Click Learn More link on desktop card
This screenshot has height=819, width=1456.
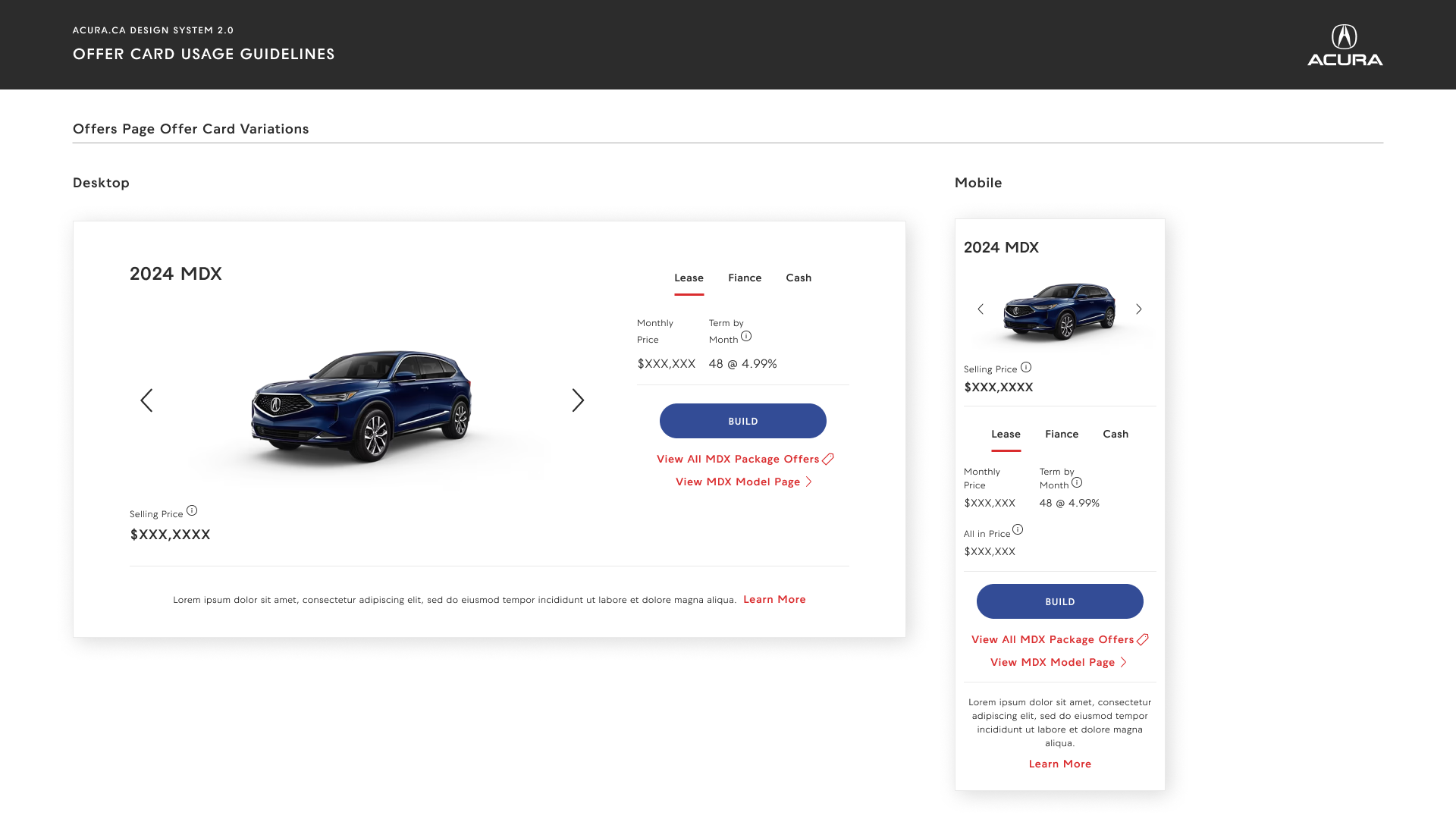coord(774,599)
